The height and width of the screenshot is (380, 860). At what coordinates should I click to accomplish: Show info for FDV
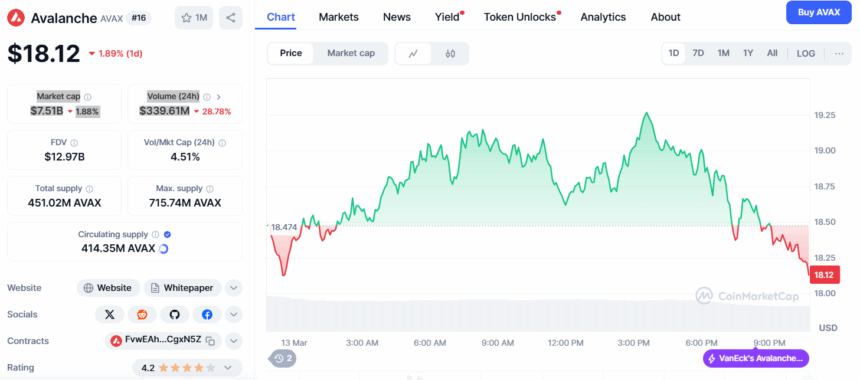pos(74,143)
